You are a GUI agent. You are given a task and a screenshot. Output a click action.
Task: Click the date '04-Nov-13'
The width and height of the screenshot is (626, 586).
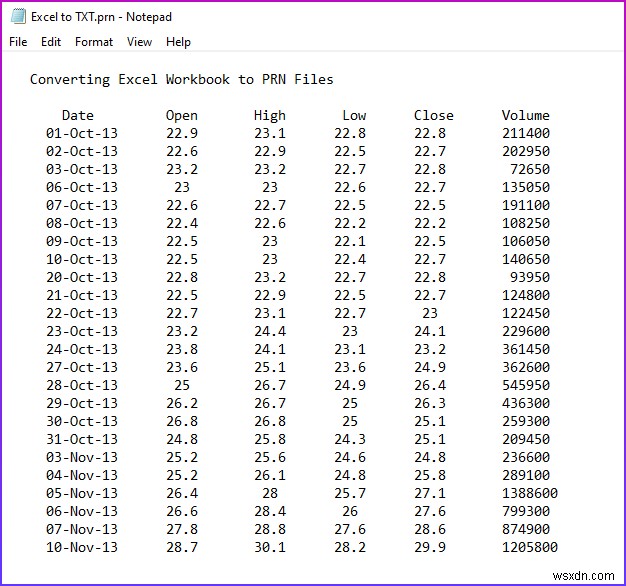[82, 475]
